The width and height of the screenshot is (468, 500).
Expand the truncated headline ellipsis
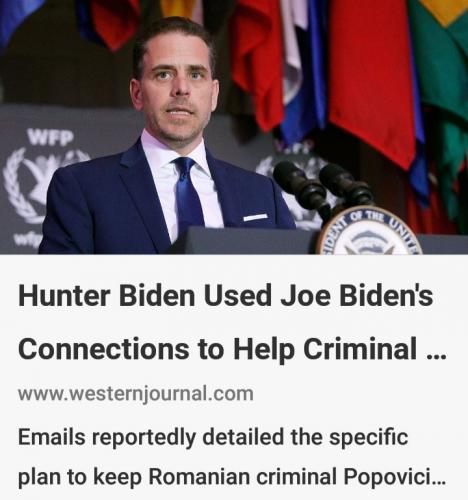click(436, 356)
